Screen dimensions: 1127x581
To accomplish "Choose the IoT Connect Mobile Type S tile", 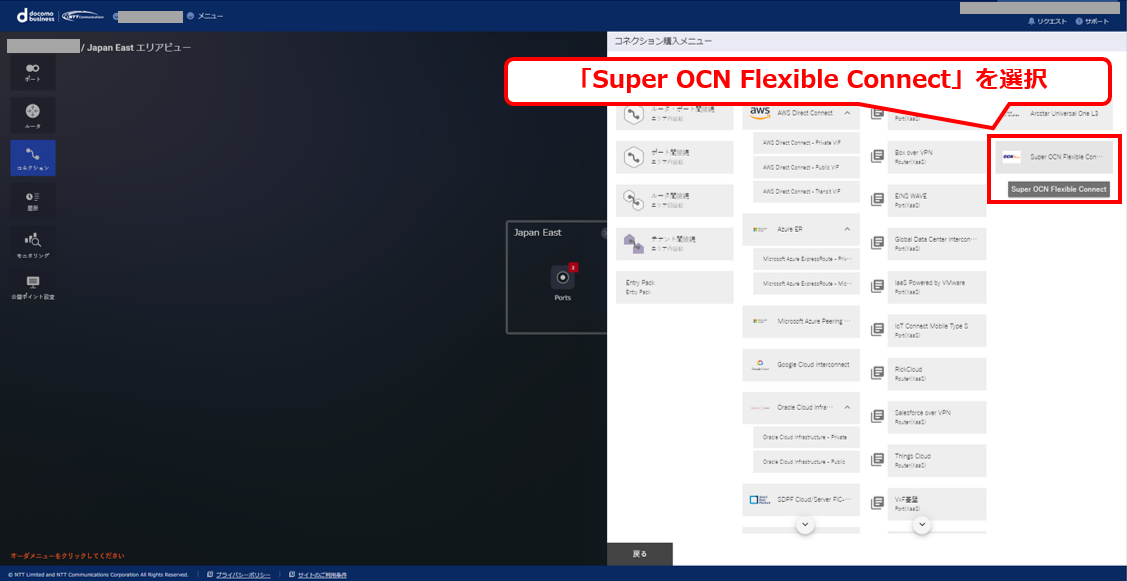I will [x=937, y=329].
